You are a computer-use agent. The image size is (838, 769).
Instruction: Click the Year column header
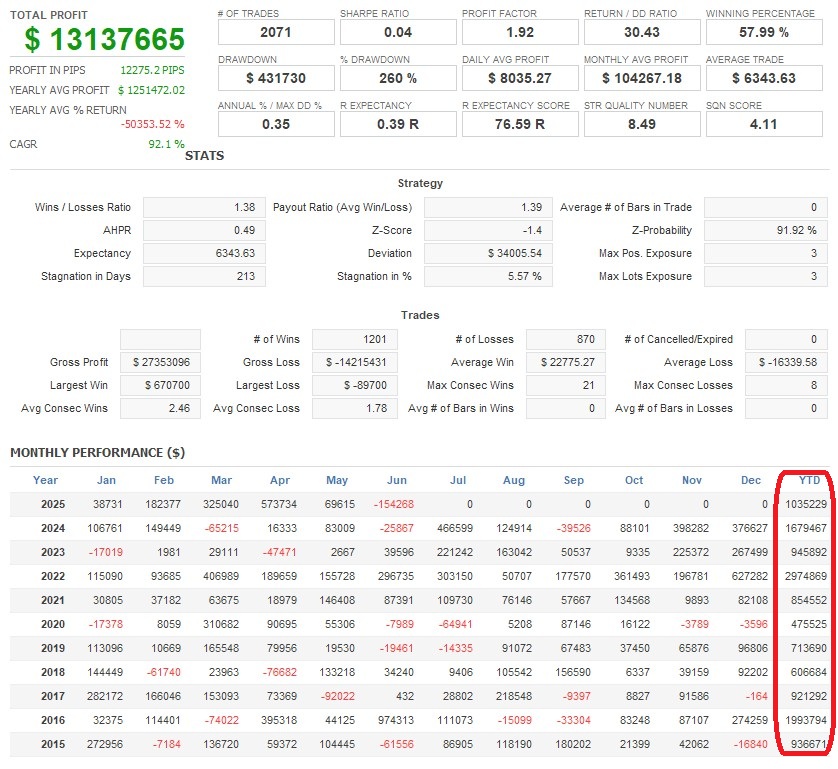tap(45, 480)
